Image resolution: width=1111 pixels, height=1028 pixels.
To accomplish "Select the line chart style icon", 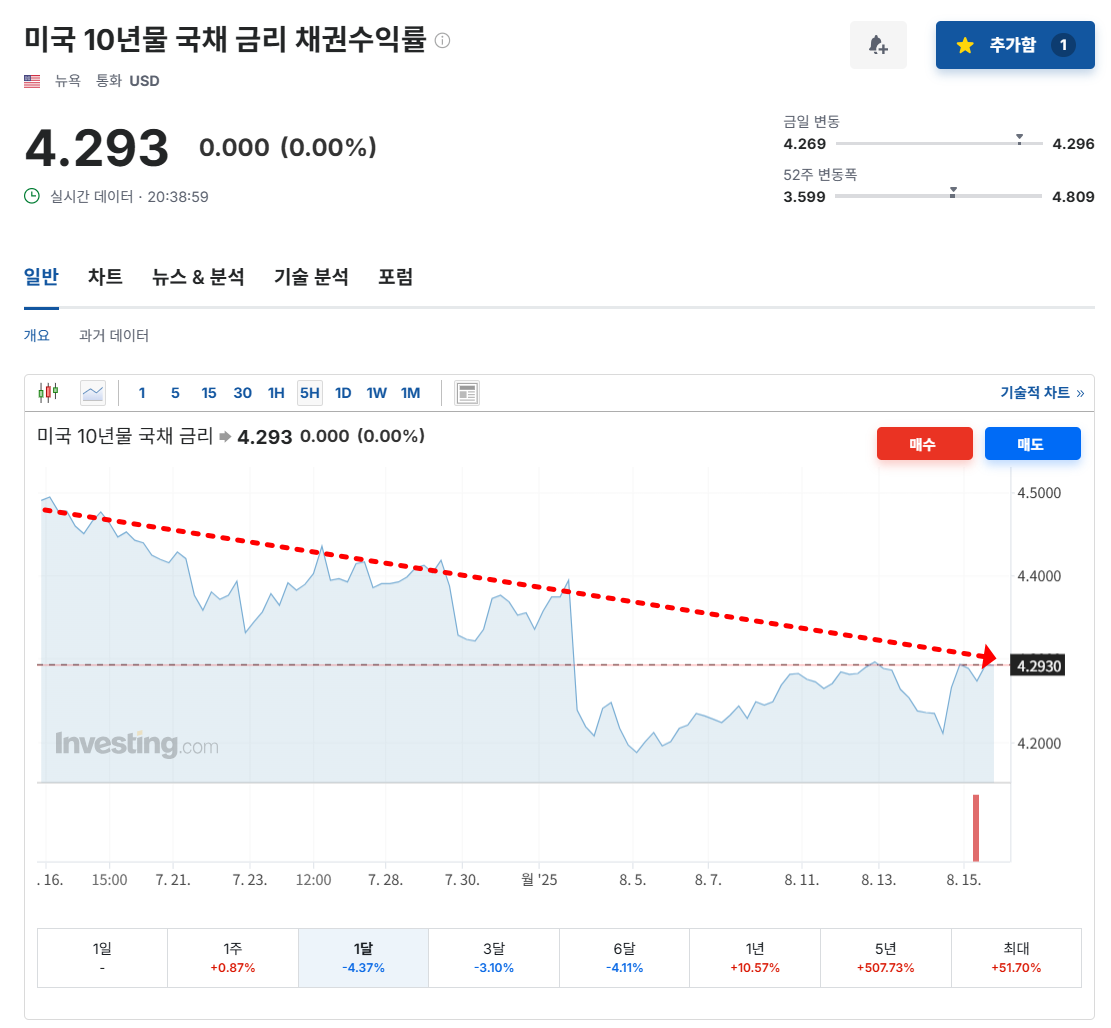I will [x=92, y=392].
